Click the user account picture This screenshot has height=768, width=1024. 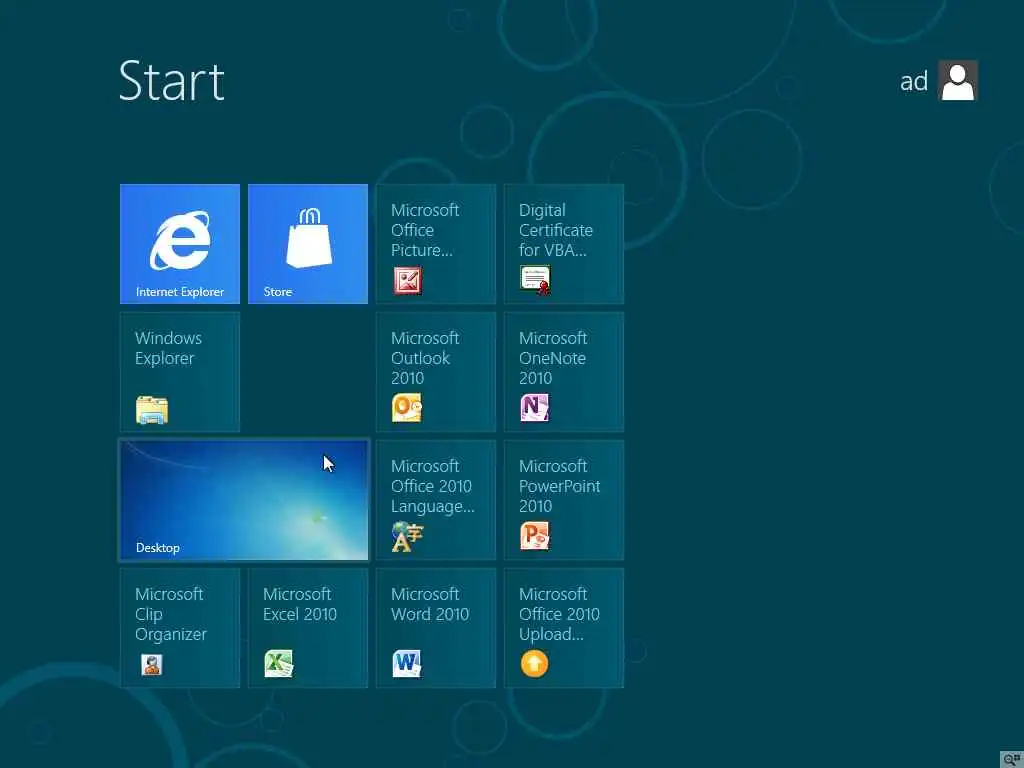(957, 80)
